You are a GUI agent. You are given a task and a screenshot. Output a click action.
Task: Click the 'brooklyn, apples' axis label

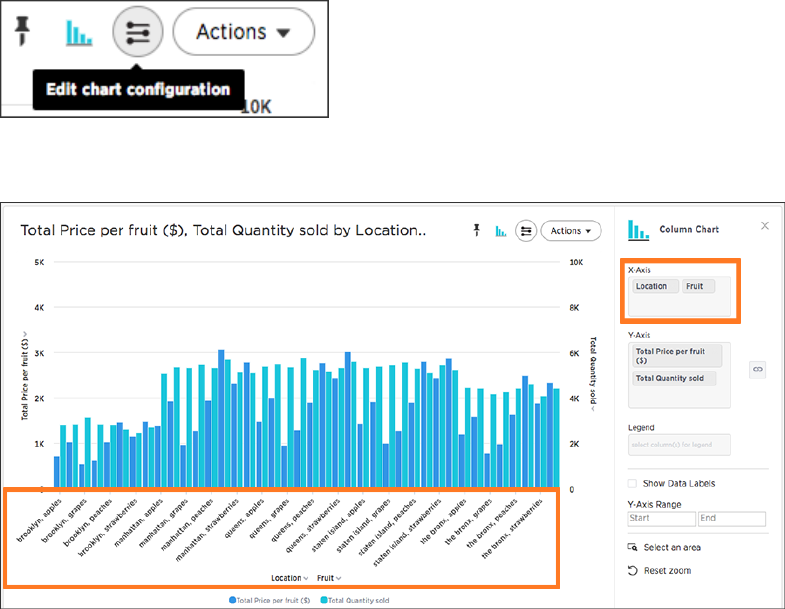[39, 520]
